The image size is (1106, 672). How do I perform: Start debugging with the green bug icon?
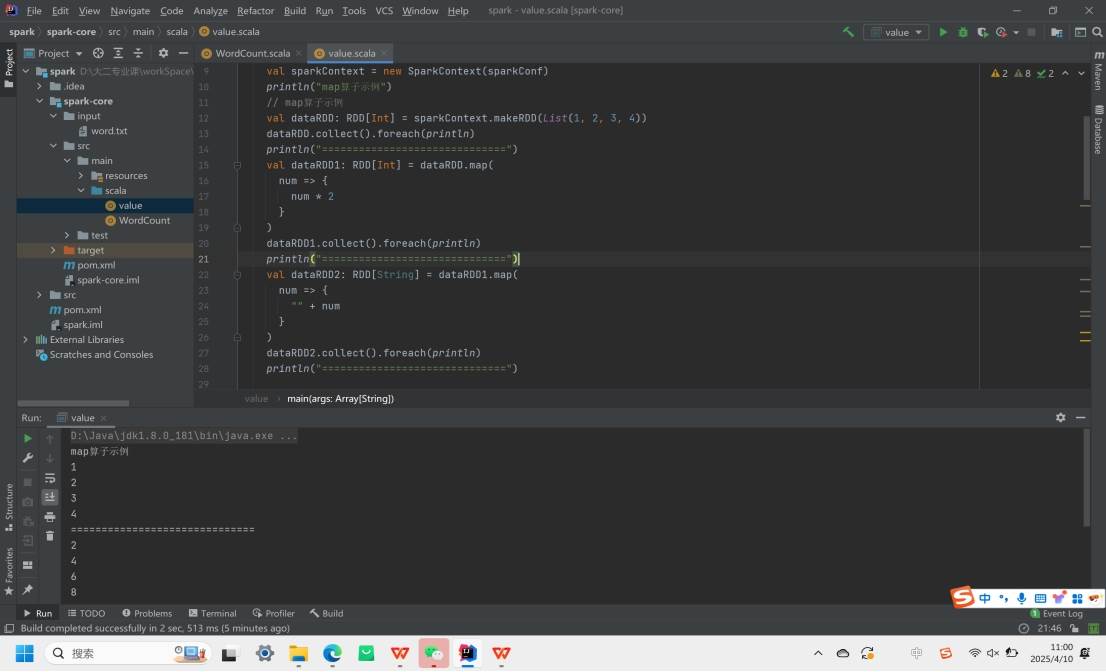point(962,32)
